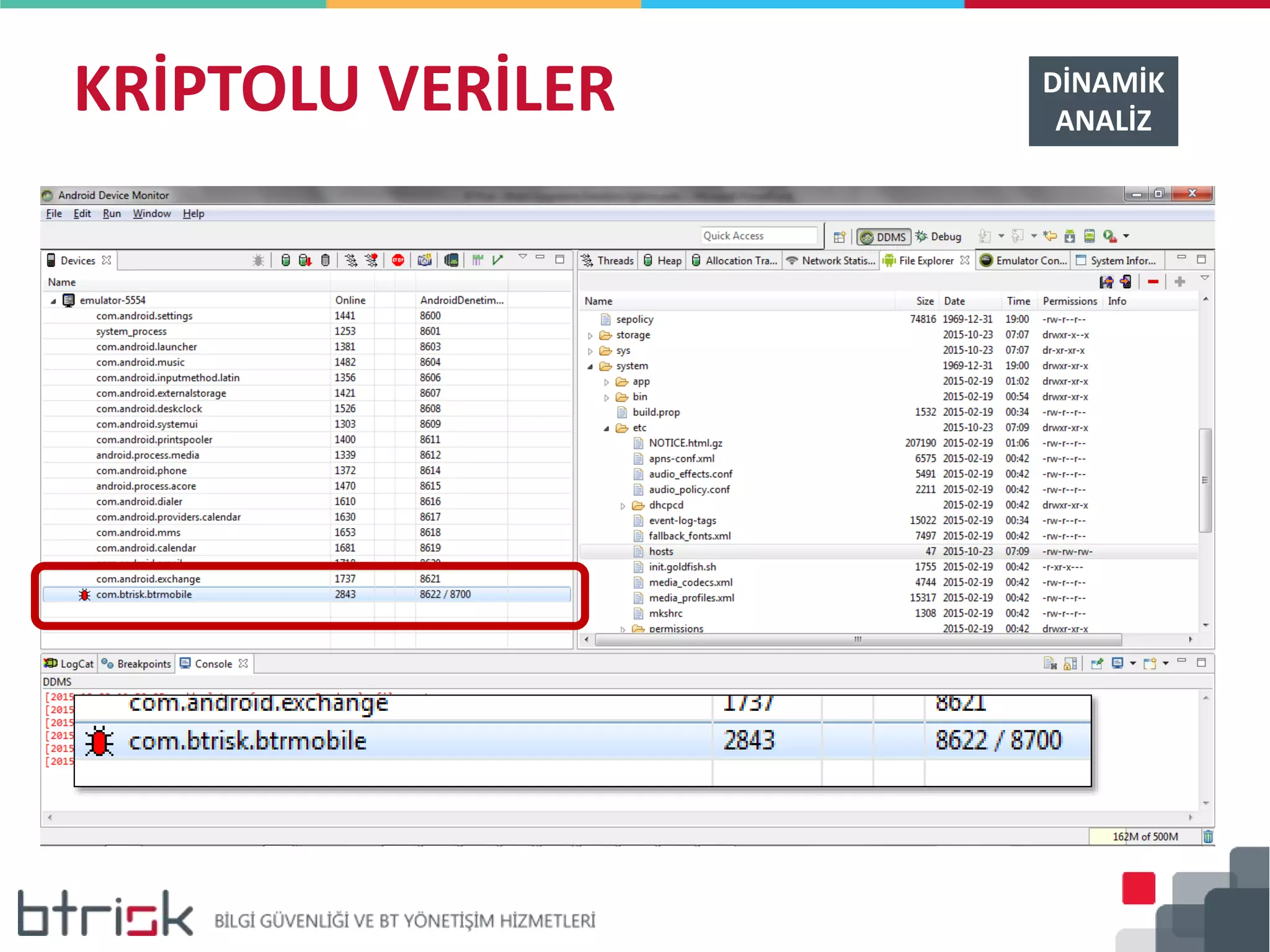Click the red minus Delete file icon
Viewport: 1270px width, 952px height.
click(x=1153, y=282)
